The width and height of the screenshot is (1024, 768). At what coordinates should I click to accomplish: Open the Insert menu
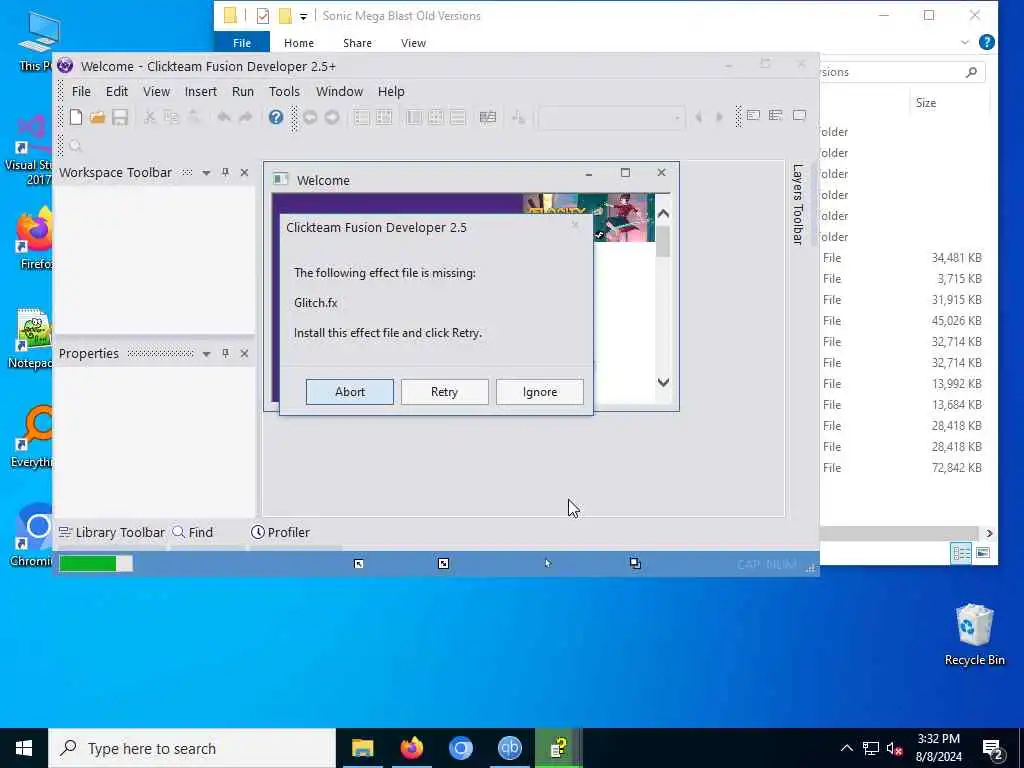(x=200, y=91)
